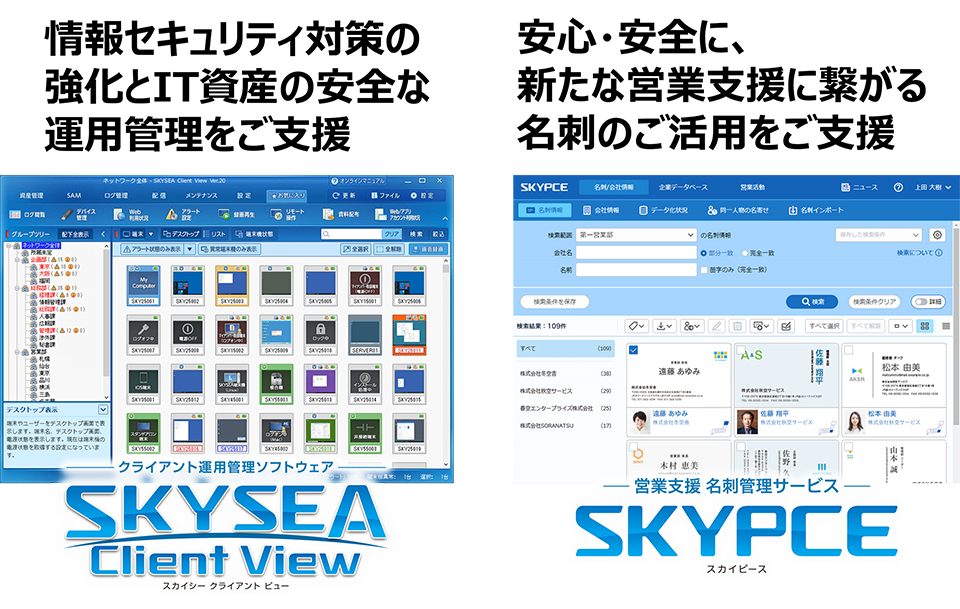Select SKY25003 desktop thumbnail
The height and width of the screenshot is (609, 960).
click(x=232, y=285)
